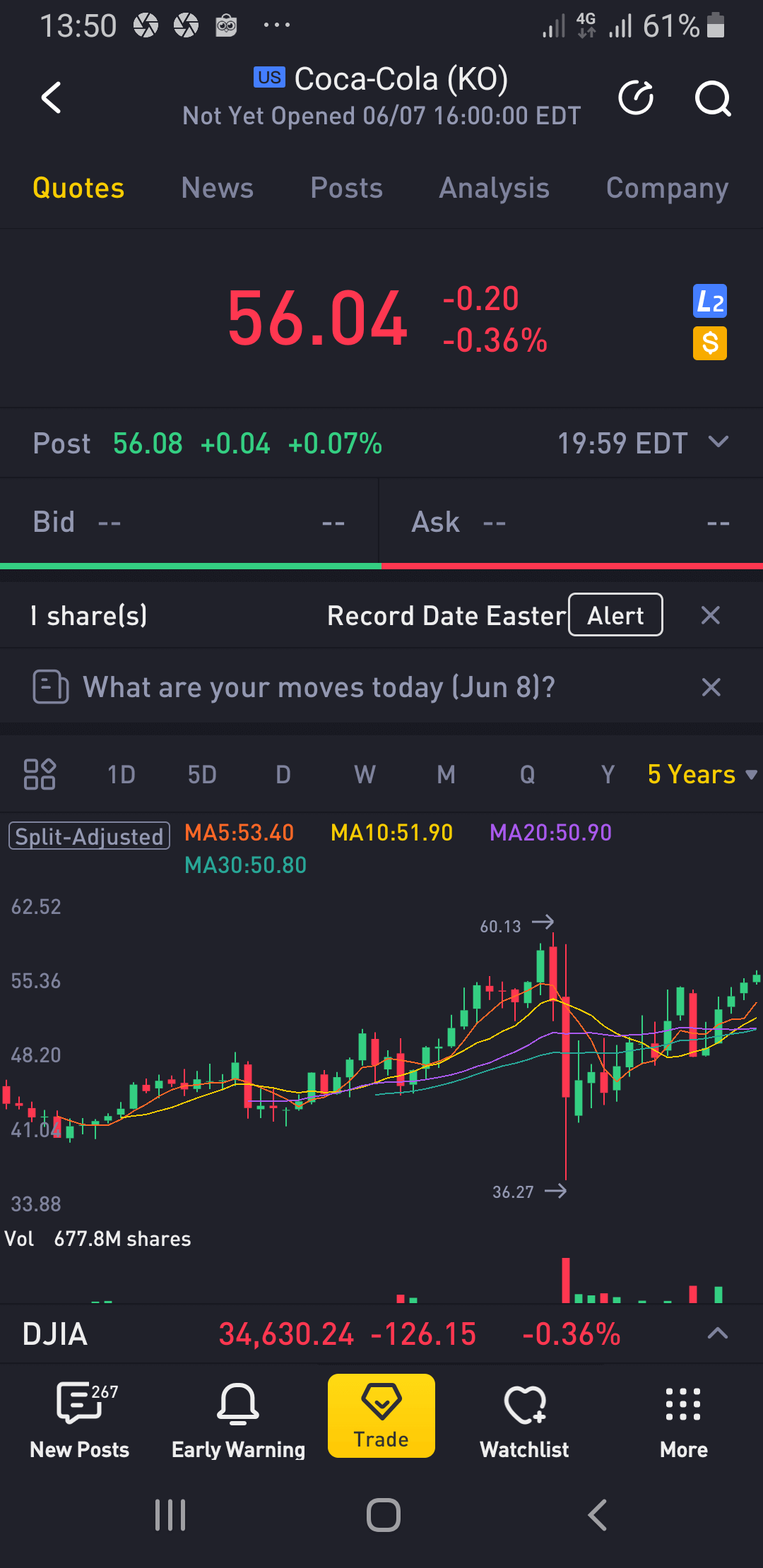
Task: Switch to the News tab
Action: coord(217,189)
